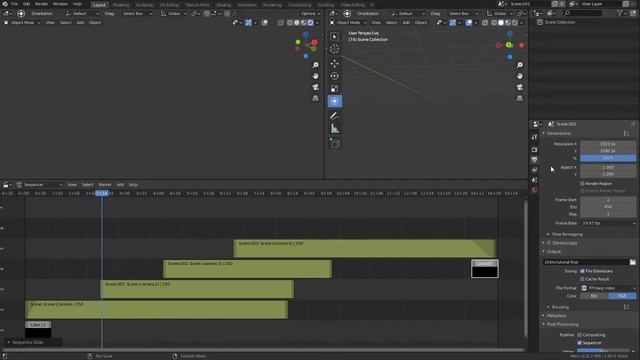The width and height of the screenshot is (640, 360).
Task: Select the Measure tool in right viewport
Action: point(334,129)
